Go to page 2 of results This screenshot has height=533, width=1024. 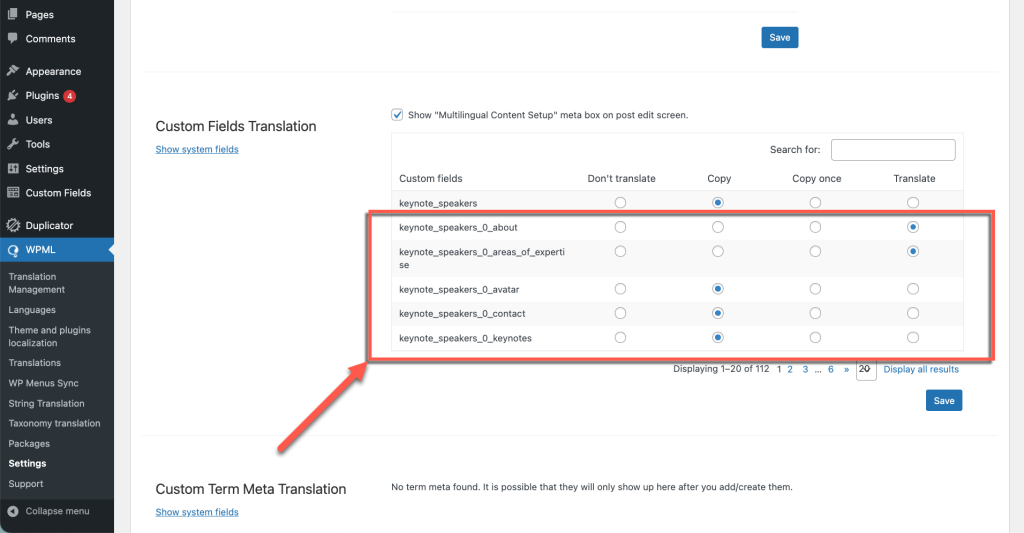(x=790, y=369)
